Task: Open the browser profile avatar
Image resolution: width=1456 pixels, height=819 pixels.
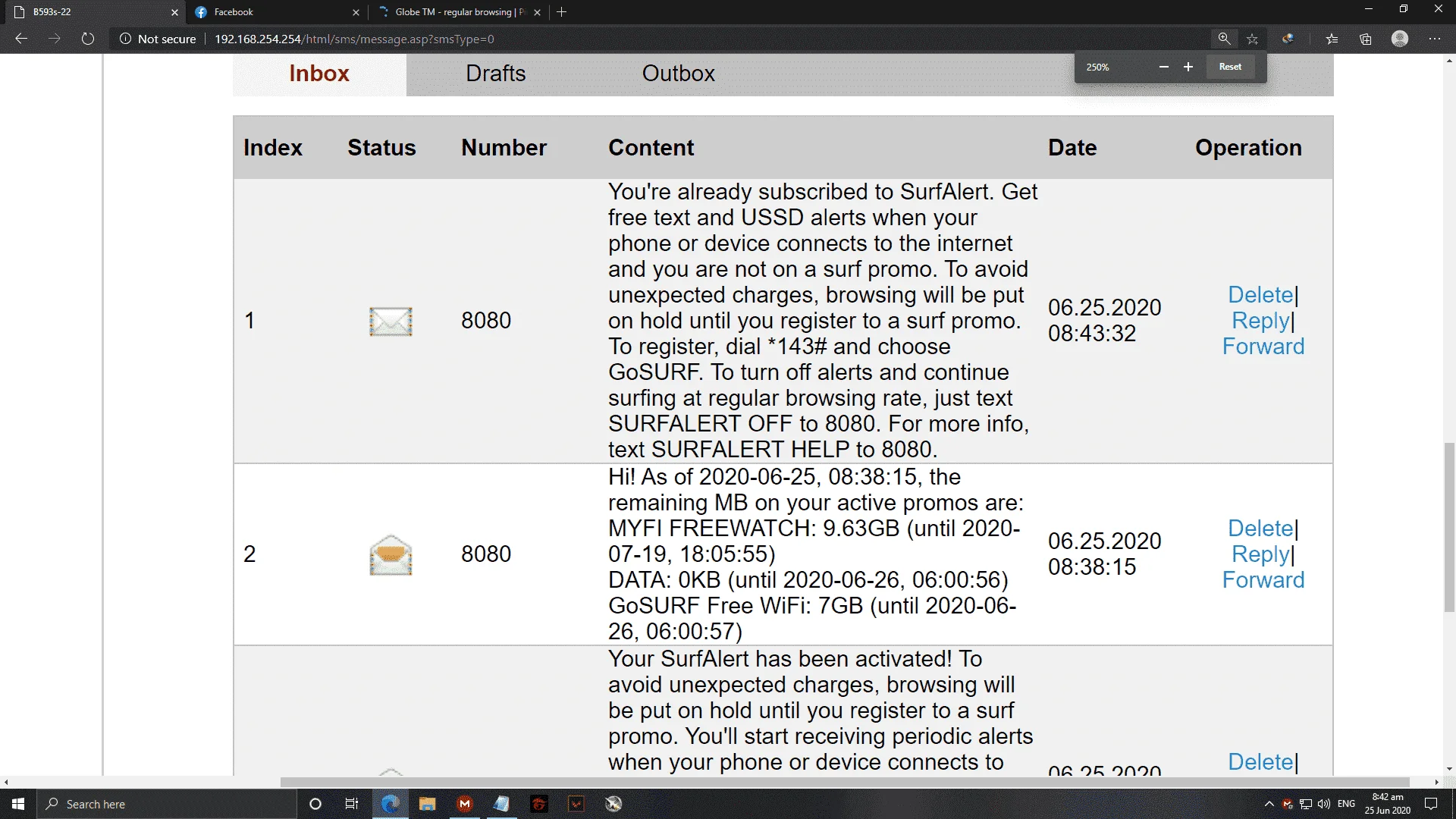Action: tap(1400, 39)
